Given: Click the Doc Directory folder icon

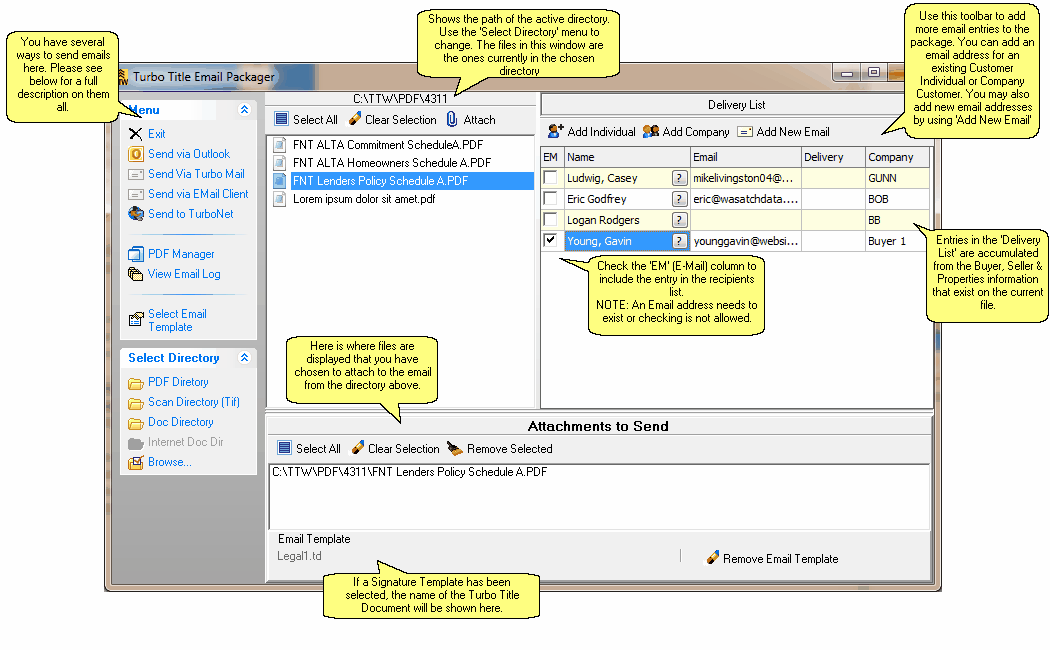Looking at the screenshot, I should pyautogui.click(x=136, y=423).
